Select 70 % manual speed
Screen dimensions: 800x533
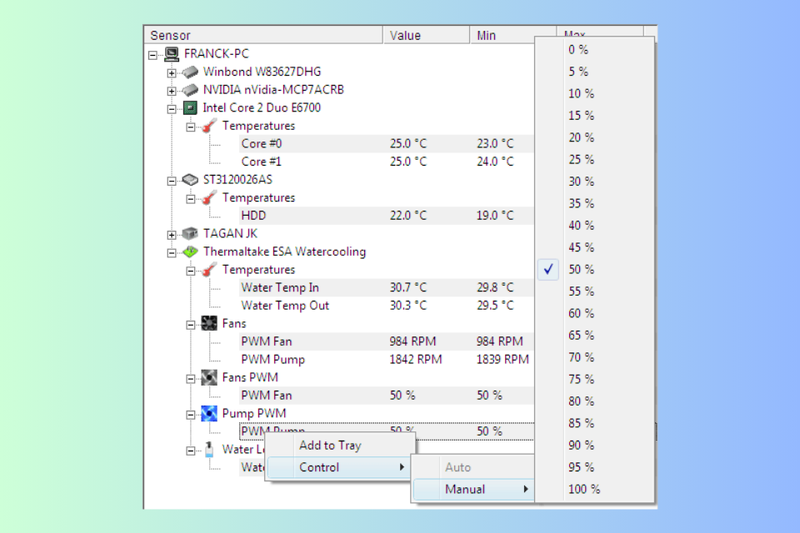click(595, 357)
